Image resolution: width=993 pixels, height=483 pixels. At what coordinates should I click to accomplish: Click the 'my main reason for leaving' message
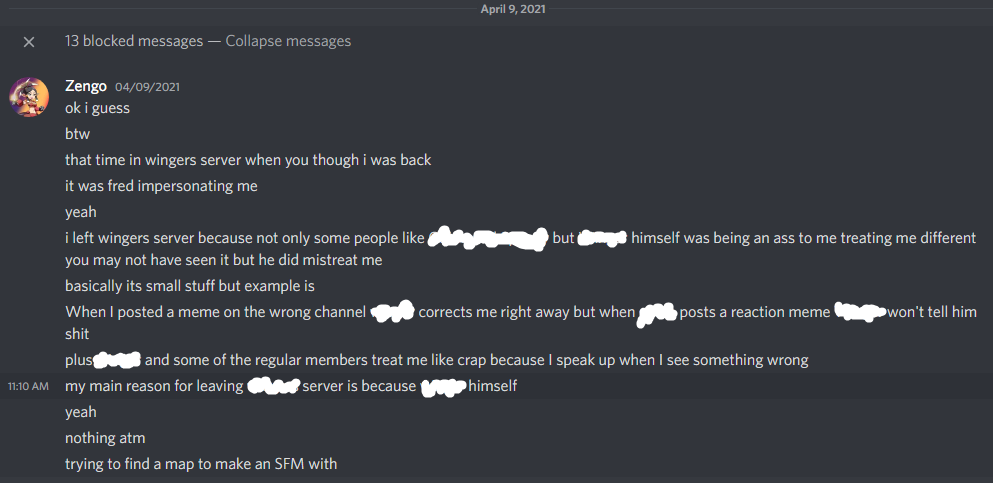(x=291, y=386)
